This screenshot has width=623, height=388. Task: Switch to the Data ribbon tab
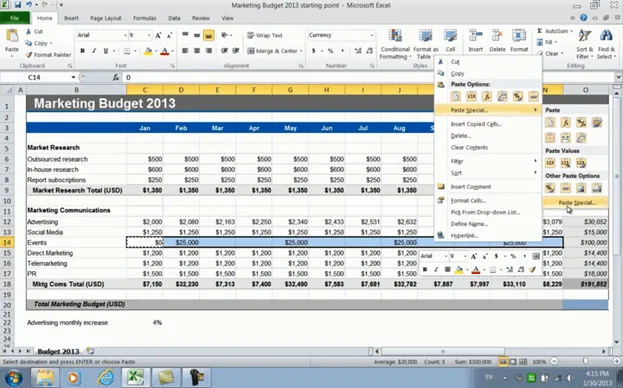click(x=174, y=18)
